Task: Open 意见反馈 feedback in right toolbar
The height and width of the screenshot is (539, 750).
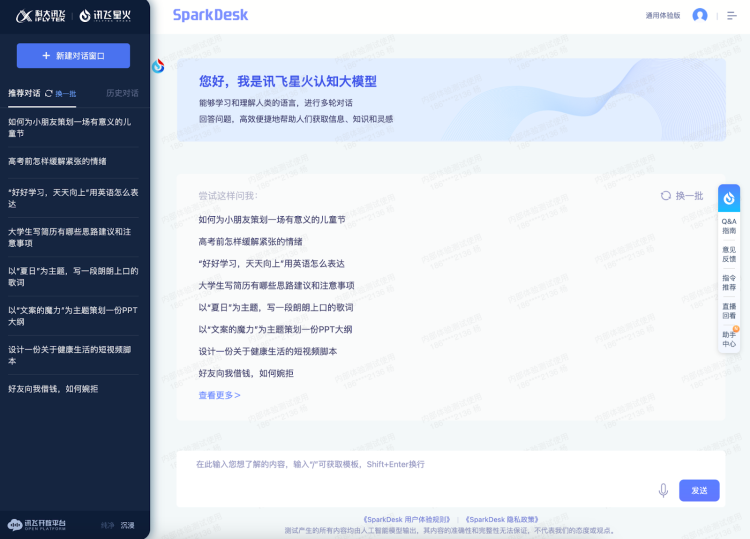Action: pos(729,254)
